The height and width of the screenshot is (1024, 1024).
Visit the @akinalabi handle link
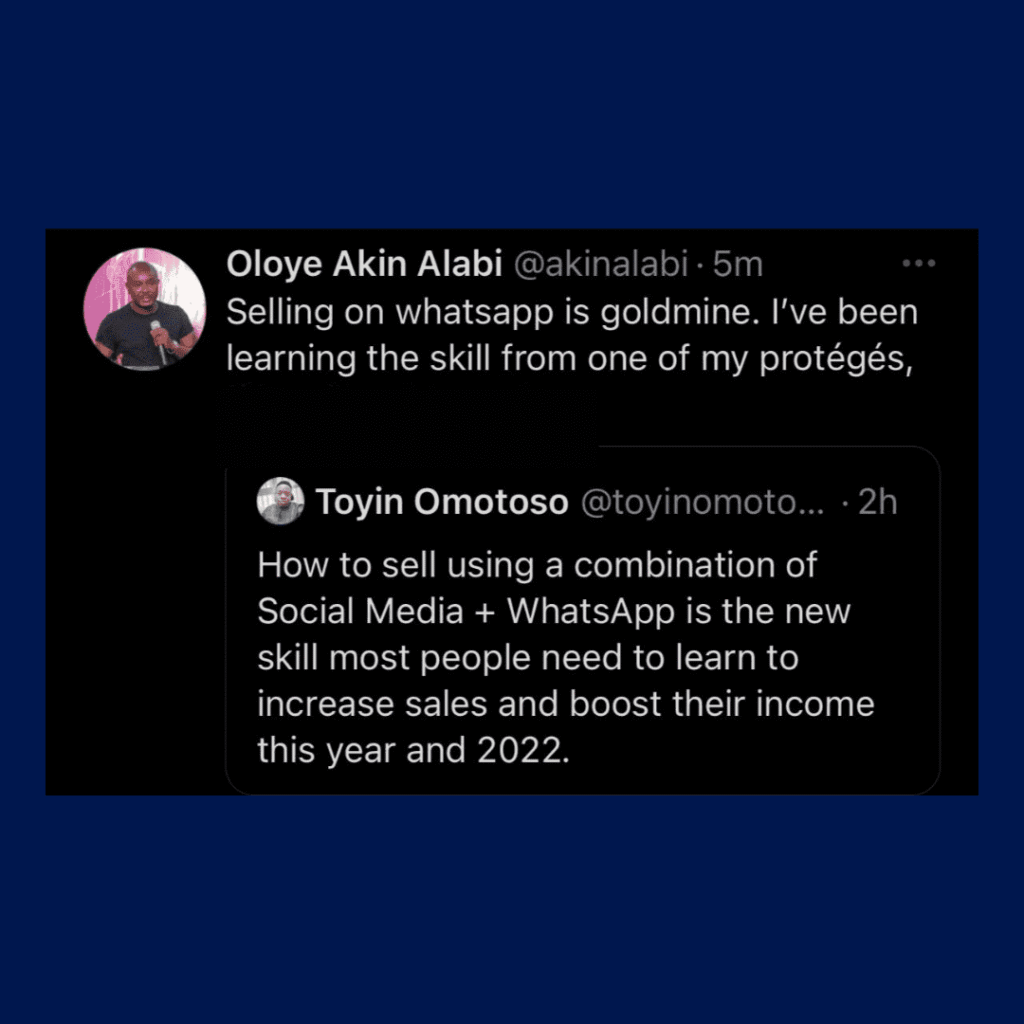point(600,264)
